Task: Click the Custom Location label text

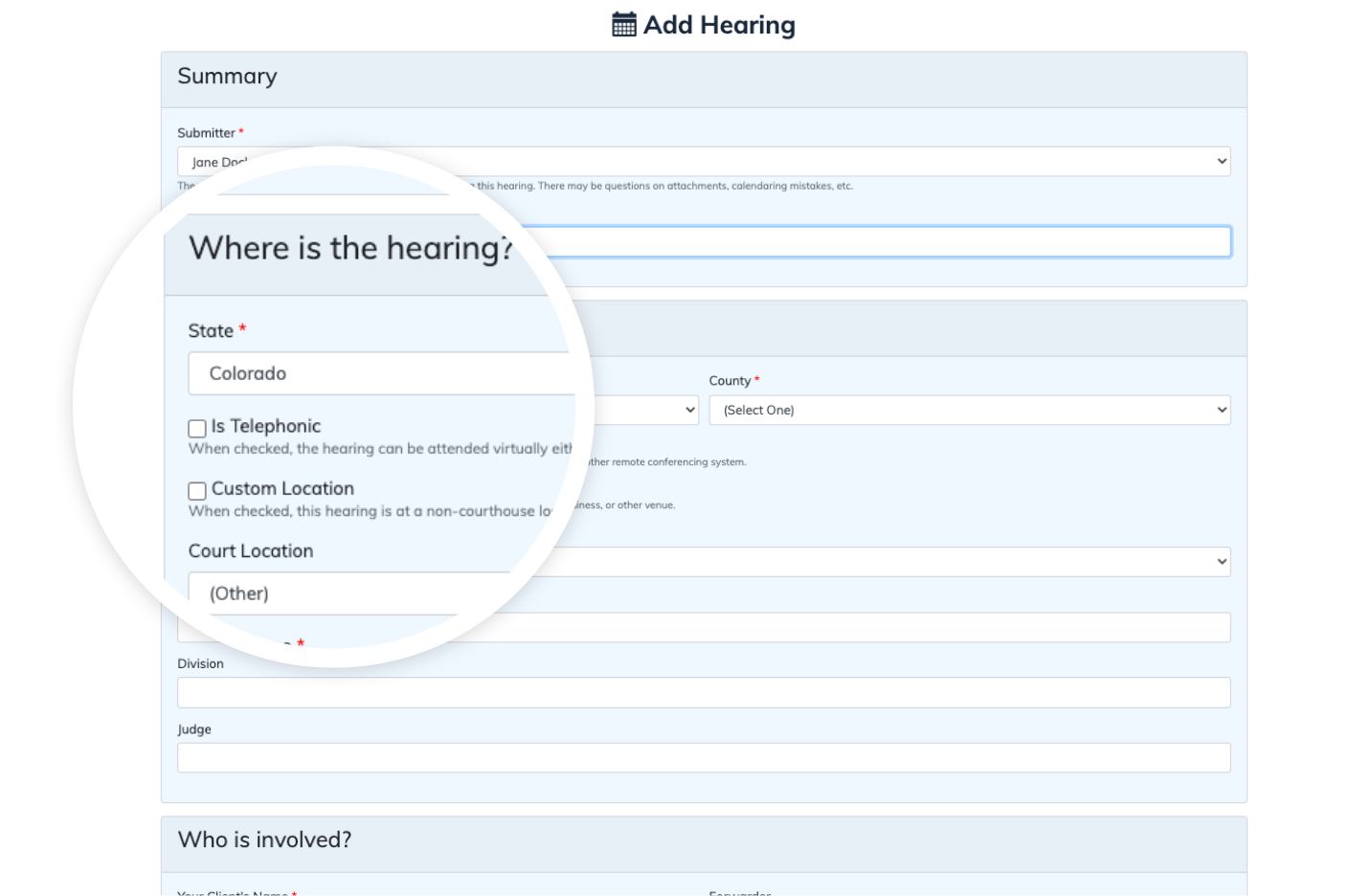Action: [x=282, y=488]
